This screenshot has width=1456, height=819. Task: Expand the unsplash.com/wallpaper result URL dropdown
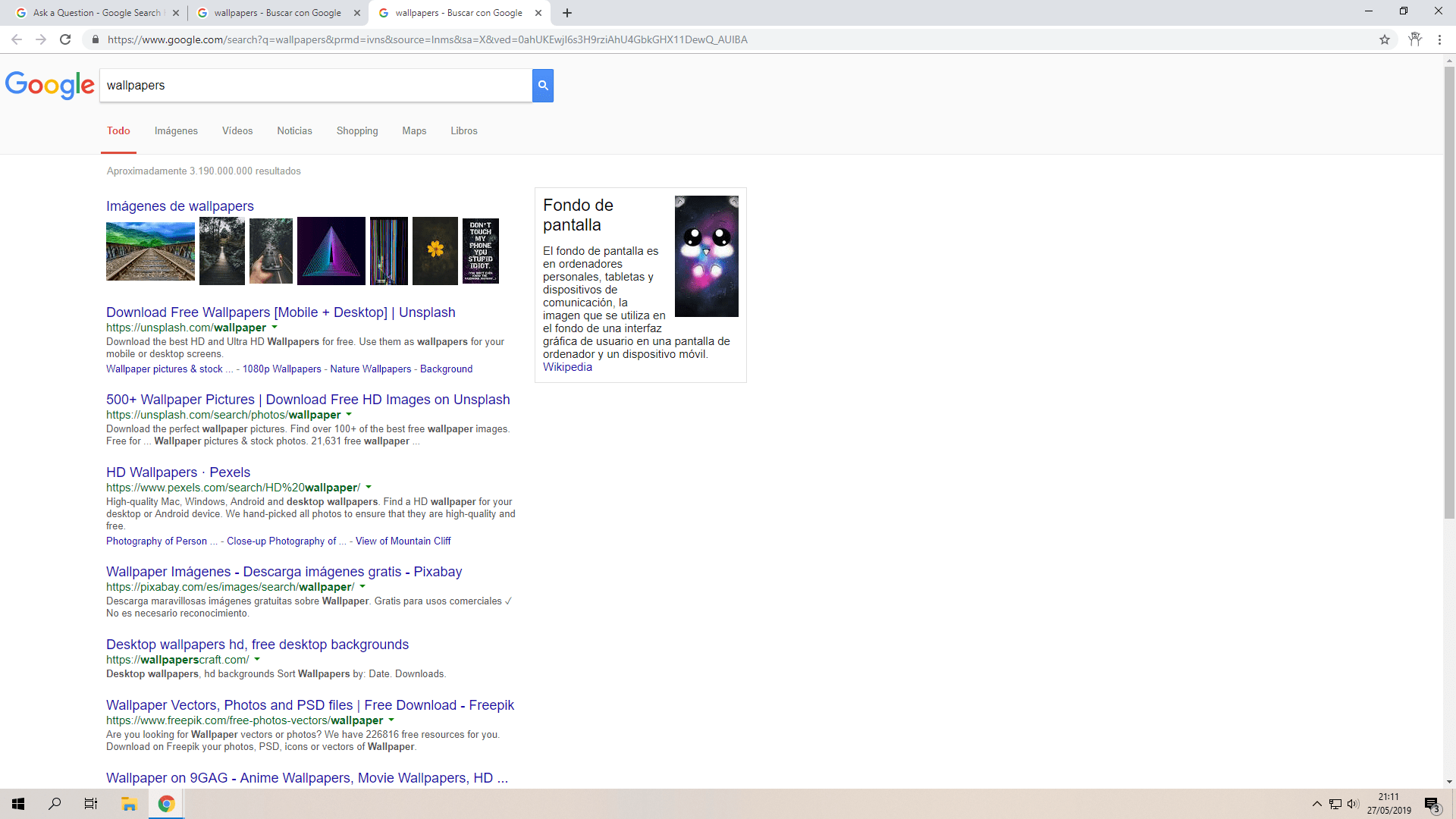[275, 328]
